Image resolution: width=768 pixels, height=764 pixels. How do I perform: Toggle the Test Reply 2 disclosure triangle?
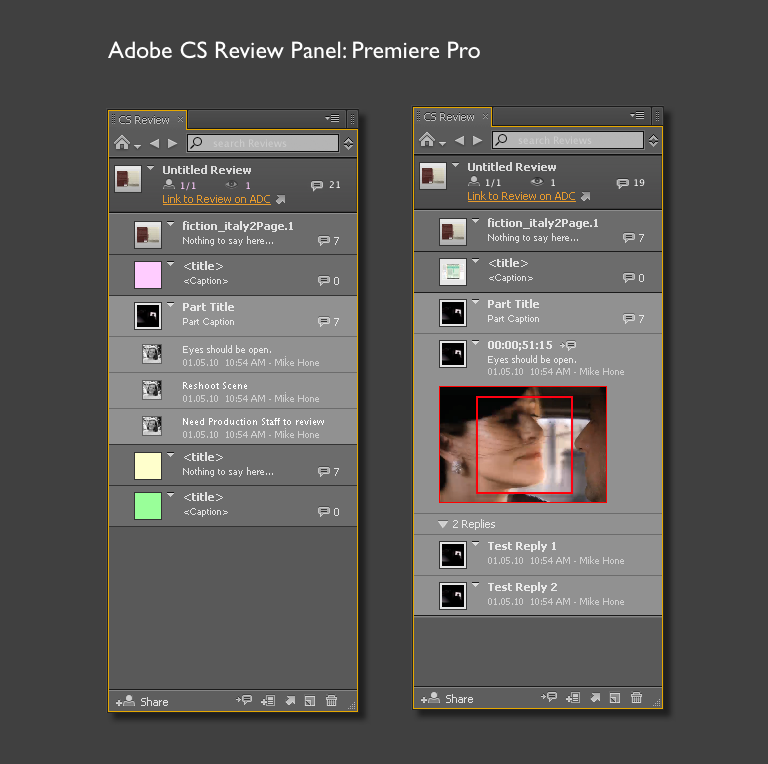(x=476, y=584)
